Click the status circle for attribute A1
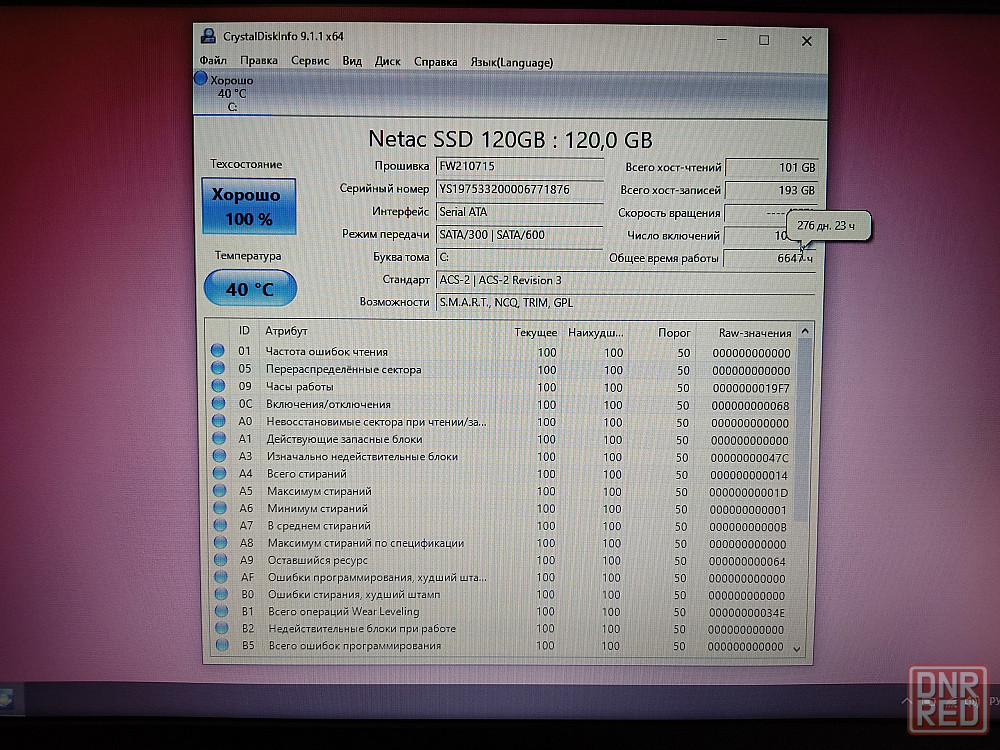Image resolution: width=1000 pixels, height=750 pixels. pyautogui.click(x=219, y=438)
